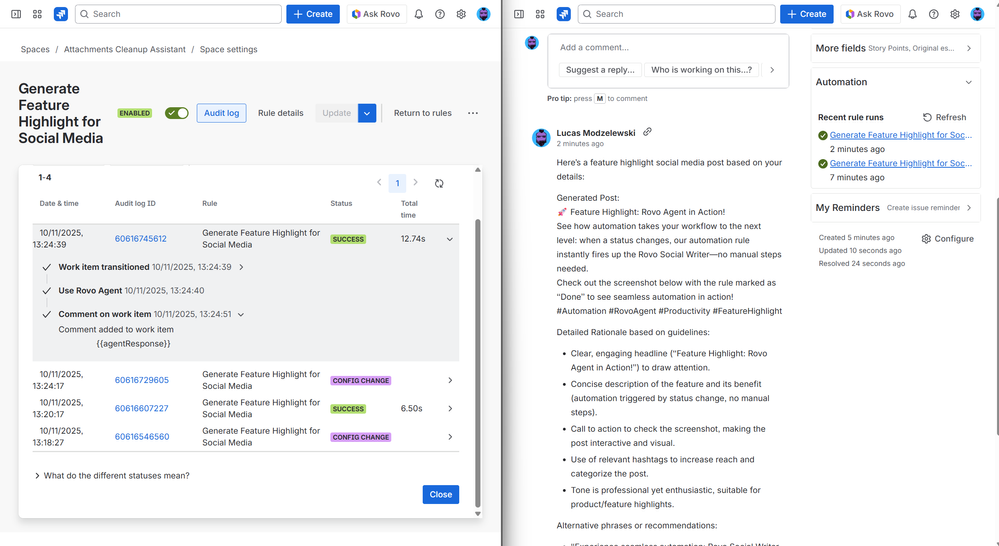This screenshot has width=999, height=546.
Task: Copy link to Lucas Modzelewski comment
Action: point(647,132)
